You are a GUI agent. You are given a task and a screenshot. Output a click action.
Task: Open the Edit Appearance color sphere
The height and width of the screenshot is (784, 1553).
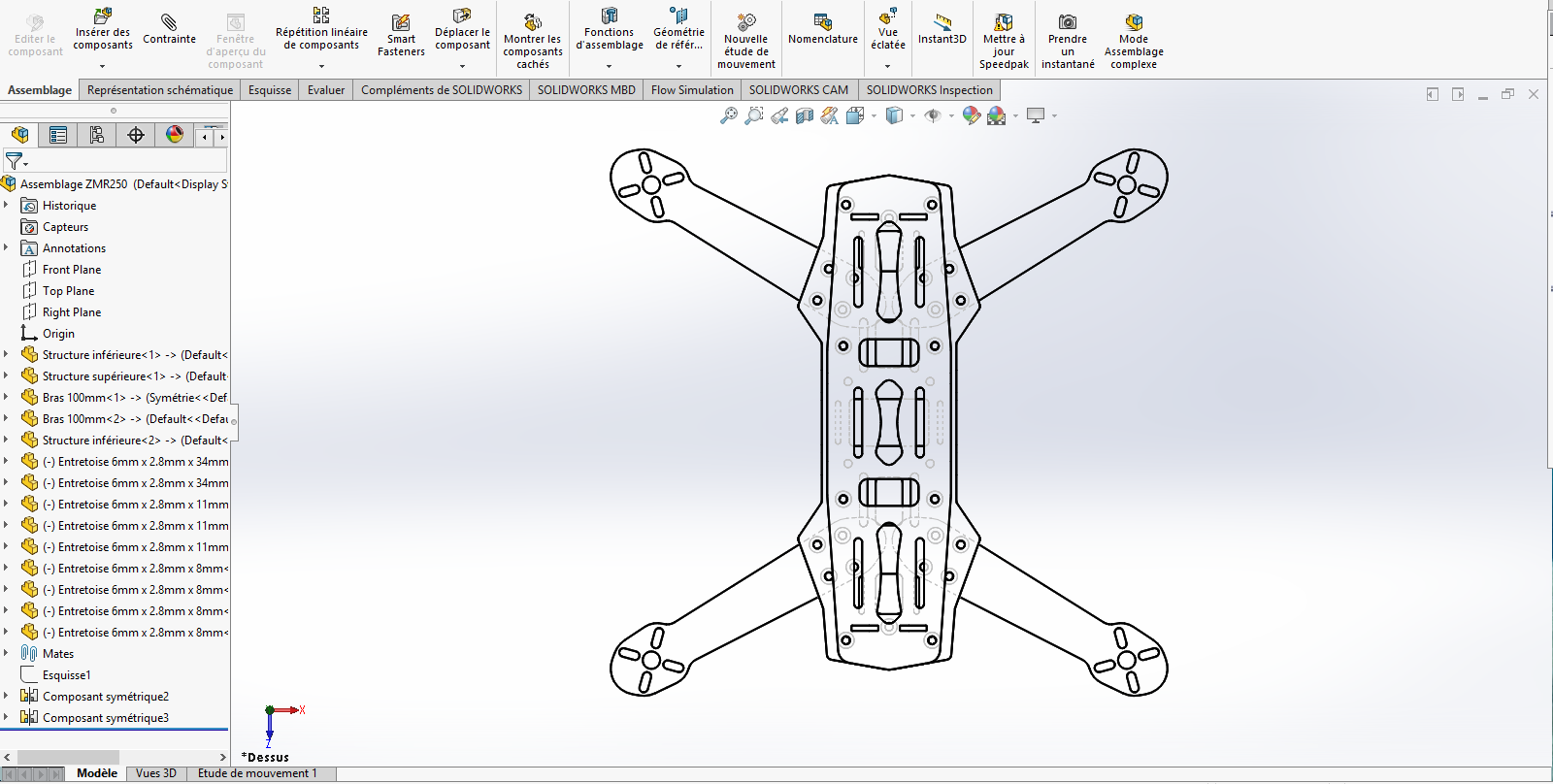pyautogui.click(x=972, y=115)
